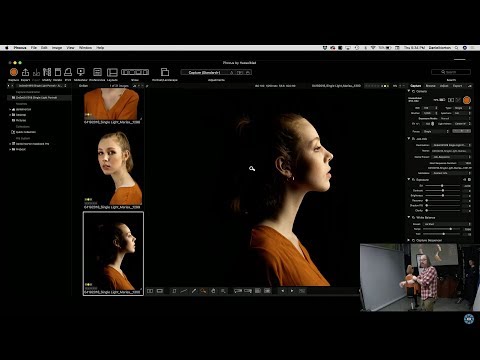
Task: Expand the Desktop folder in the file browser
Action: pos(10,115)
